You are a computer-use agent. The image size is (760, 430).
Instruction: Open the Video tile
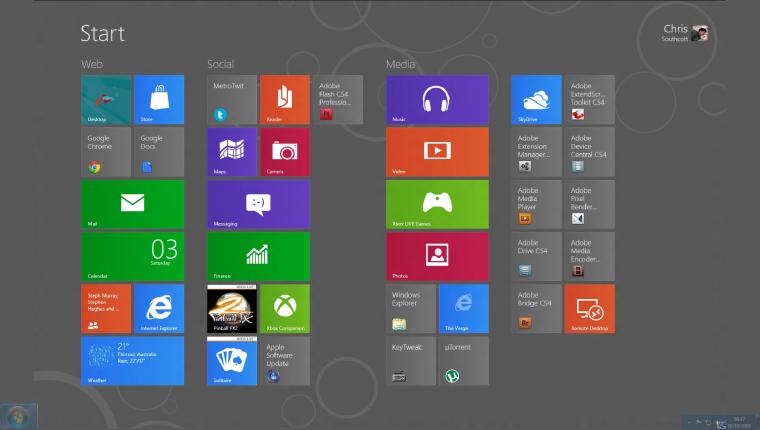(437, 152)
